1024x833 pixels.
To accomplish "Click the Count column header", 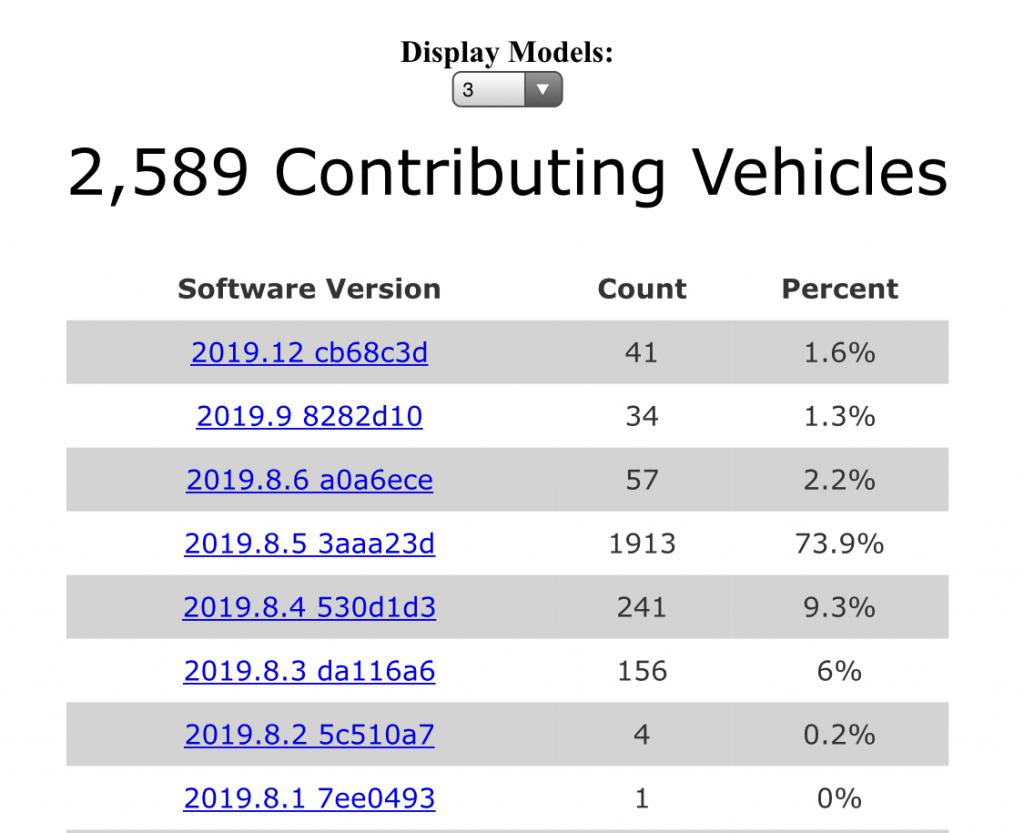I will click(x=642, y=289).
